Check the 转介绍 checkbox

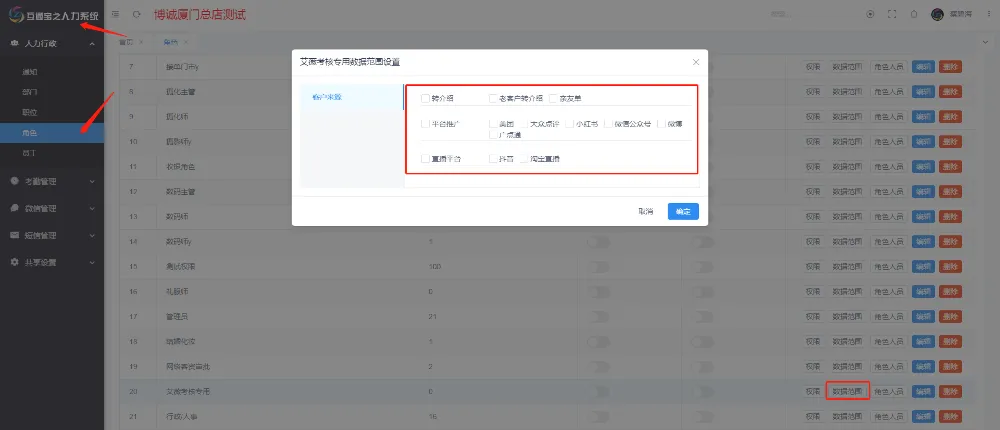425,99
